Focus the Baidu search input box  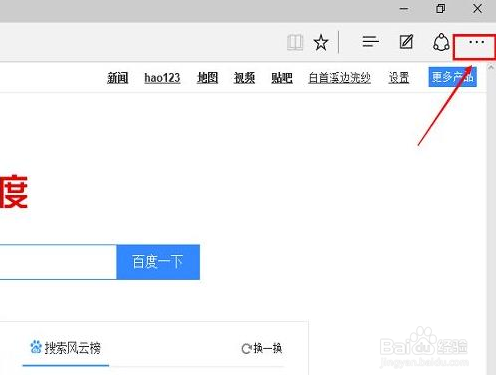tap(58, 262)
